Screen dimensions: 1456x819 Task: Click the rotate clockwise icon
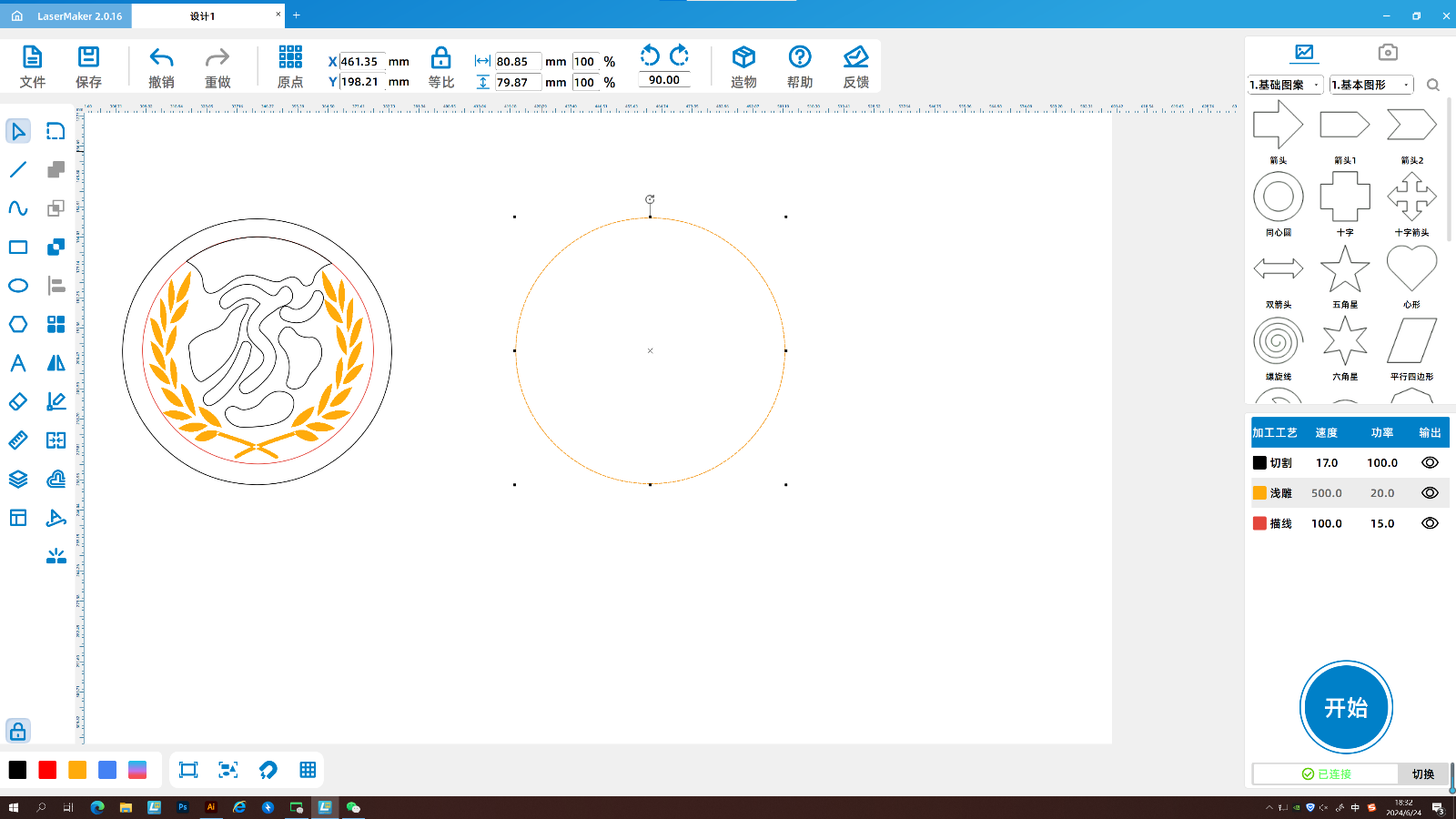pos(679,56)
